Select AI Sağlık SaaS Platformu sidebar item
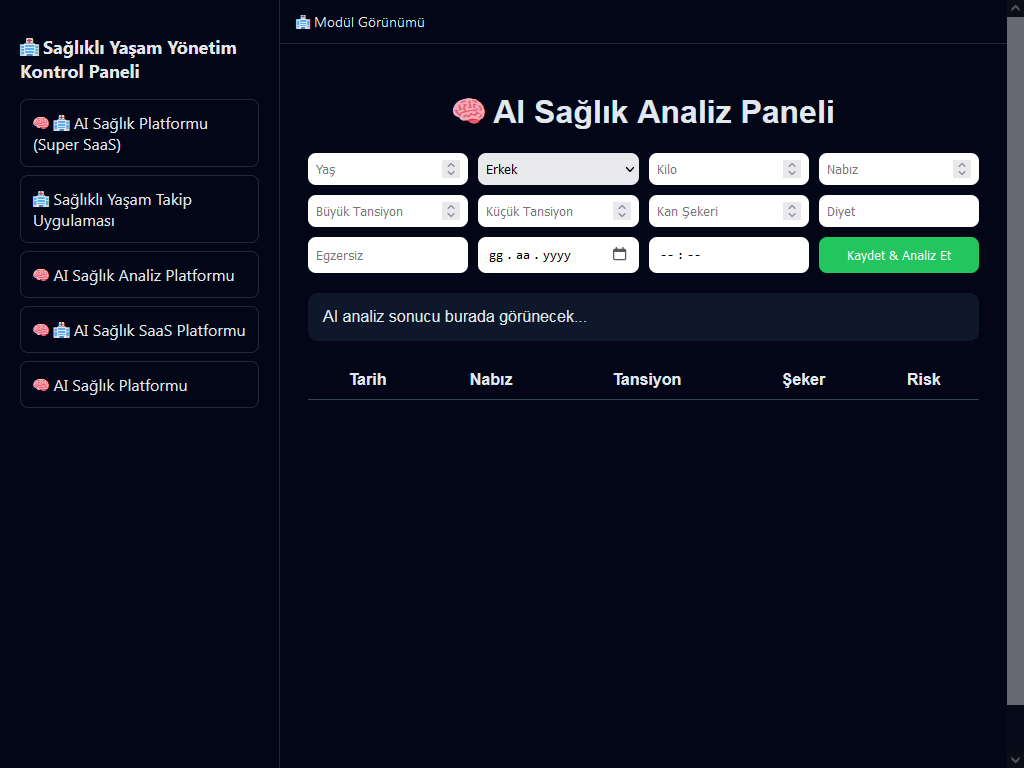Screen dimensions: 1024x768 [139, 330]
